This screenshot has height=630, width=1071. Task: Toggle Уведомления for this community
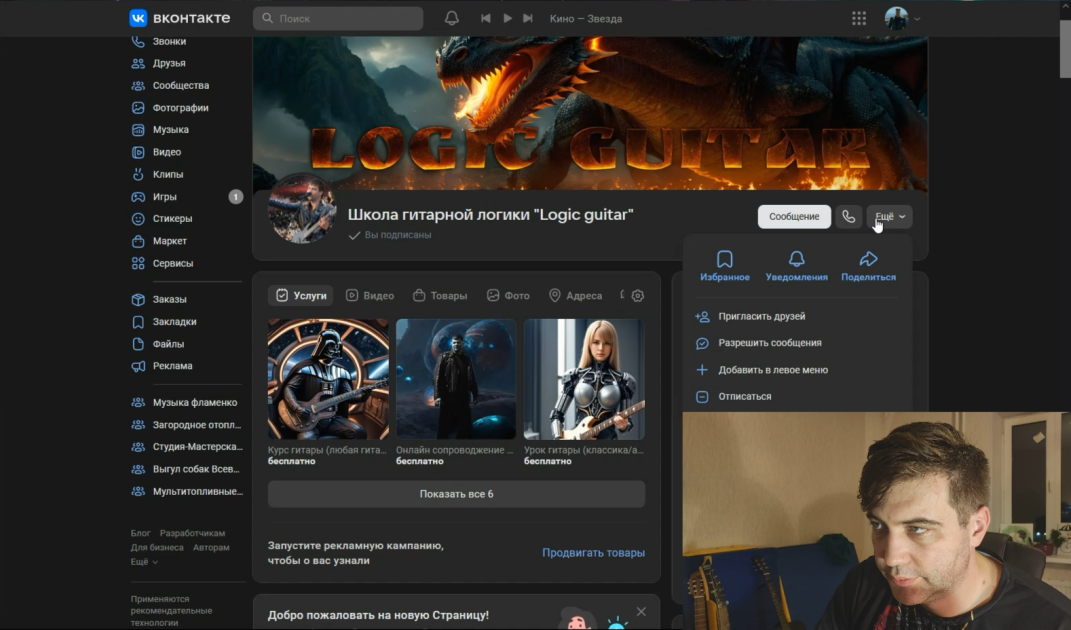[x=796, y=266]
